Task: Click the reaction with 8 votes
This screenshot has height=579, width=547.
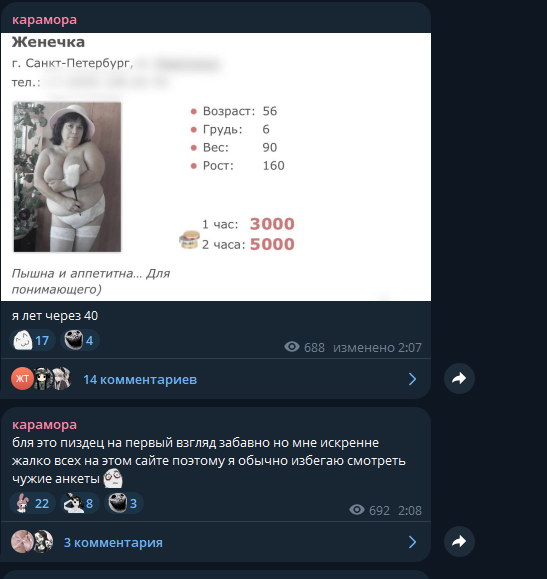Action: tap(80, 503)
